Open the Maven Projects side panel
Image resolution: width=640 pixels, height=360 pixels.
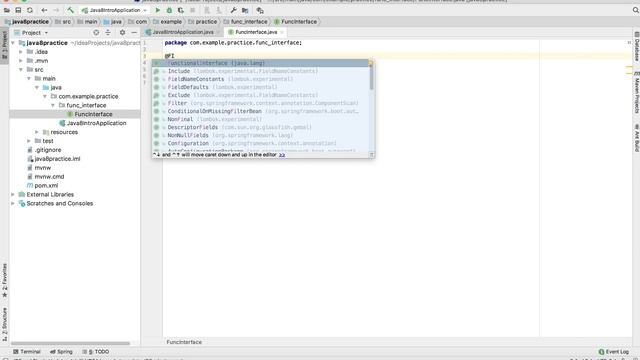(x=636, y=93)
